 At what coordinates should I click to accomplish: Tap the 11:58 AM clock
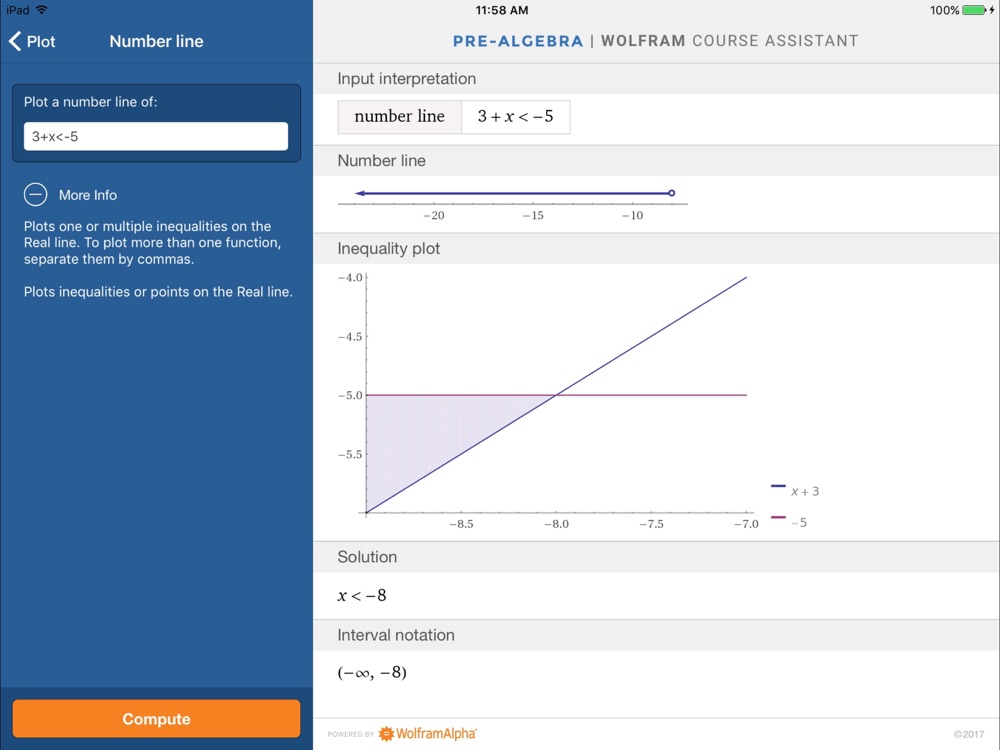(x=502, y=10)
